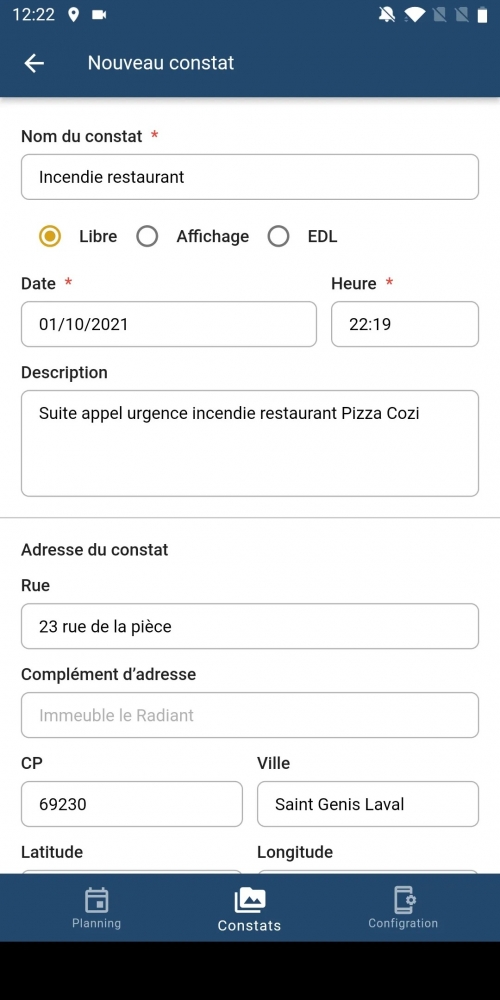Switch to the Constats tab label
This screenshot has height=1000, width=500.
[249, 925]
